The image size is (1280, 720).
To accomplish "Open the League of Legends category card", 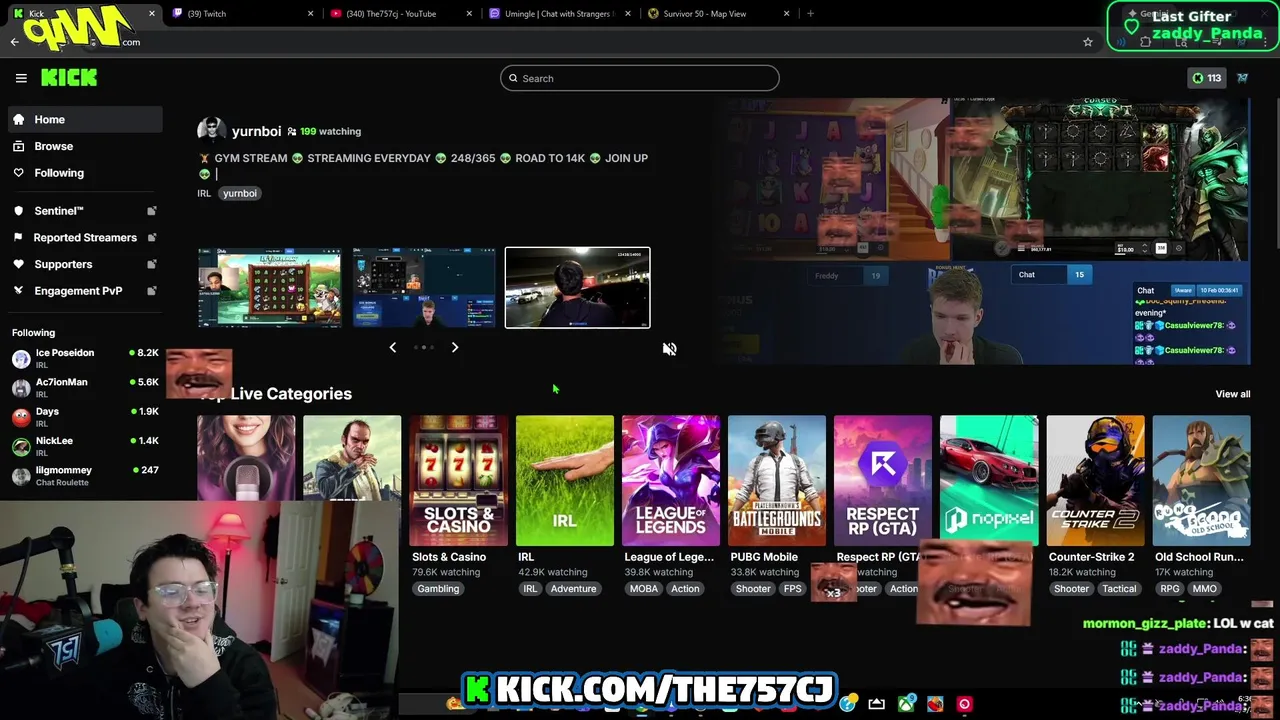I will [x=671, y=481].
